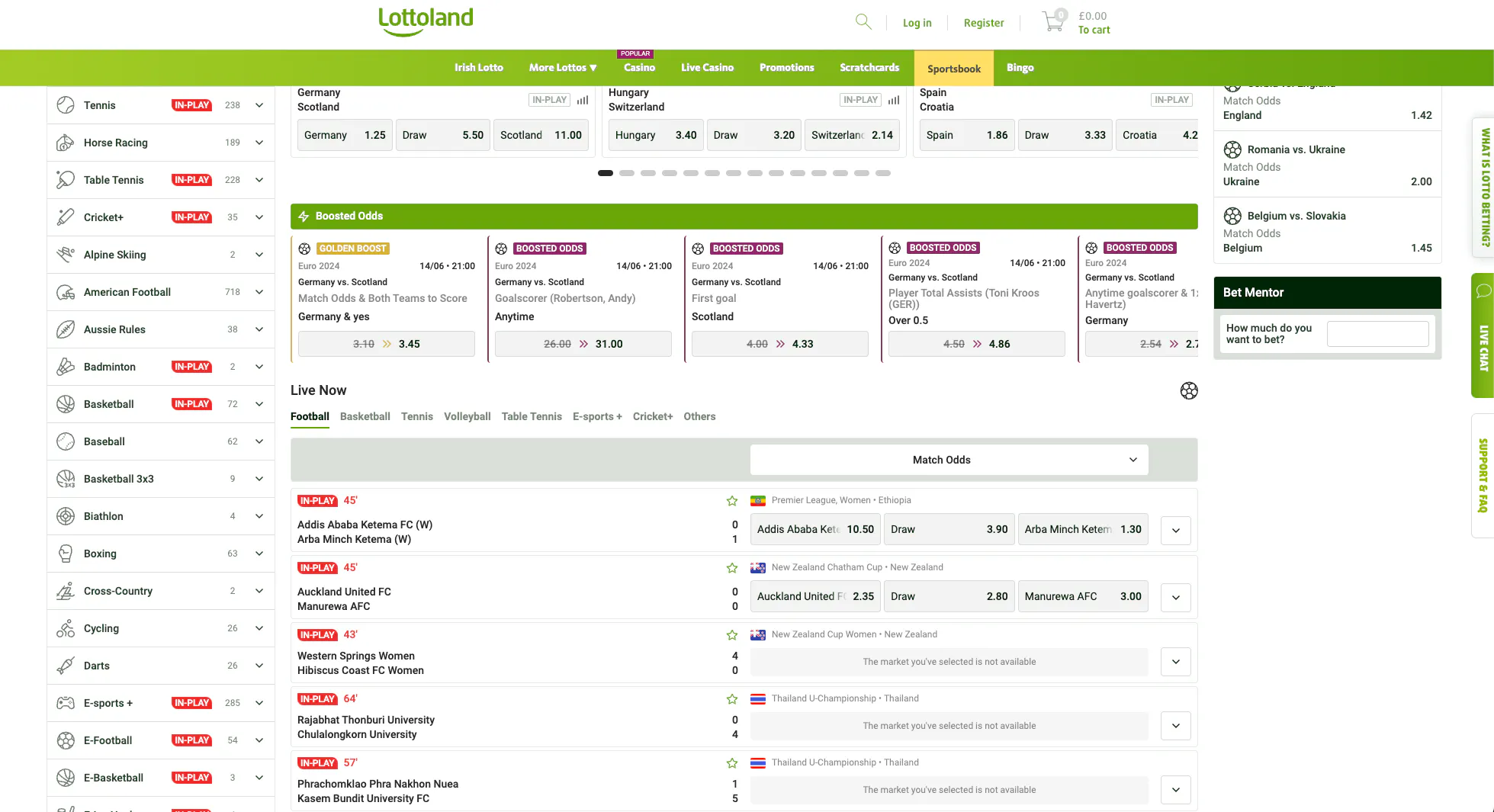Click the E-Basketball icon
The image size is (1494, 812).
(66, 778)
